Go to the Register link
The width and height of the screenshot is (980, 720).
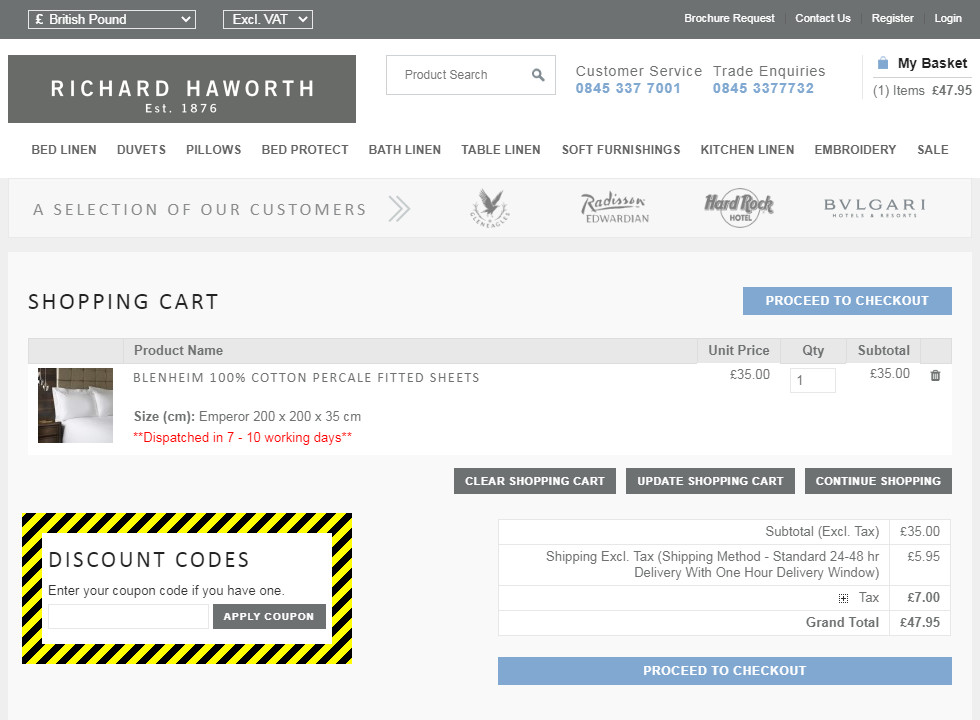pos(892,18)
